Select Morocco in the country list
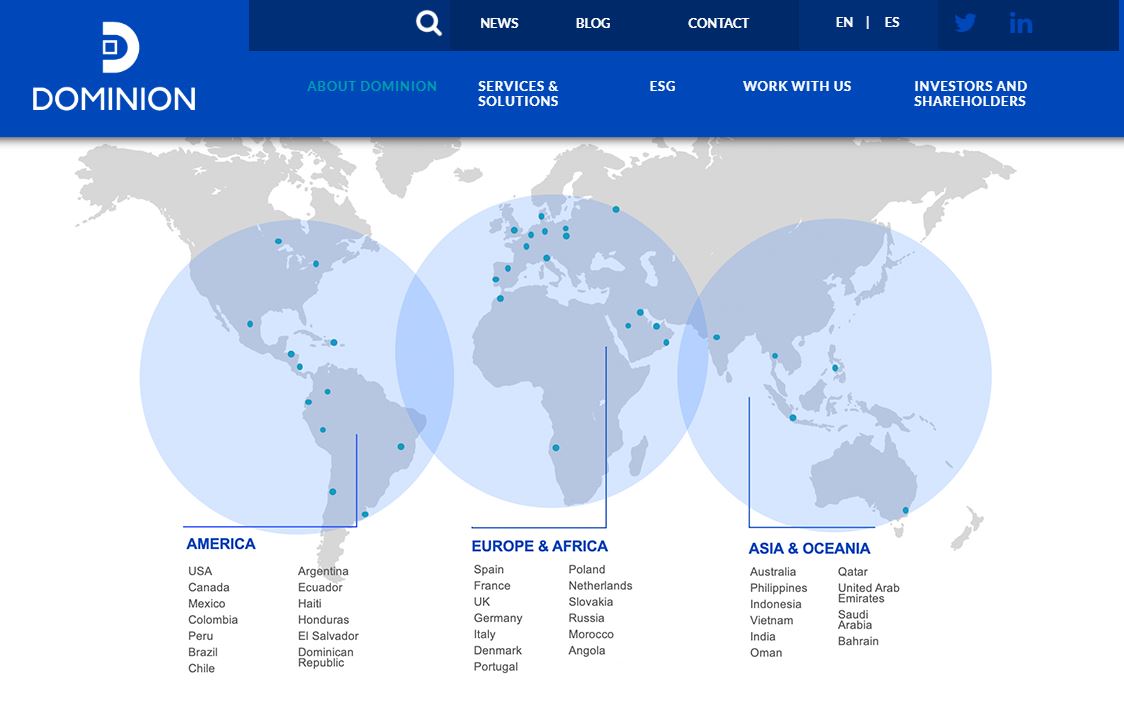1124x702 pixels. click(591, 635)
